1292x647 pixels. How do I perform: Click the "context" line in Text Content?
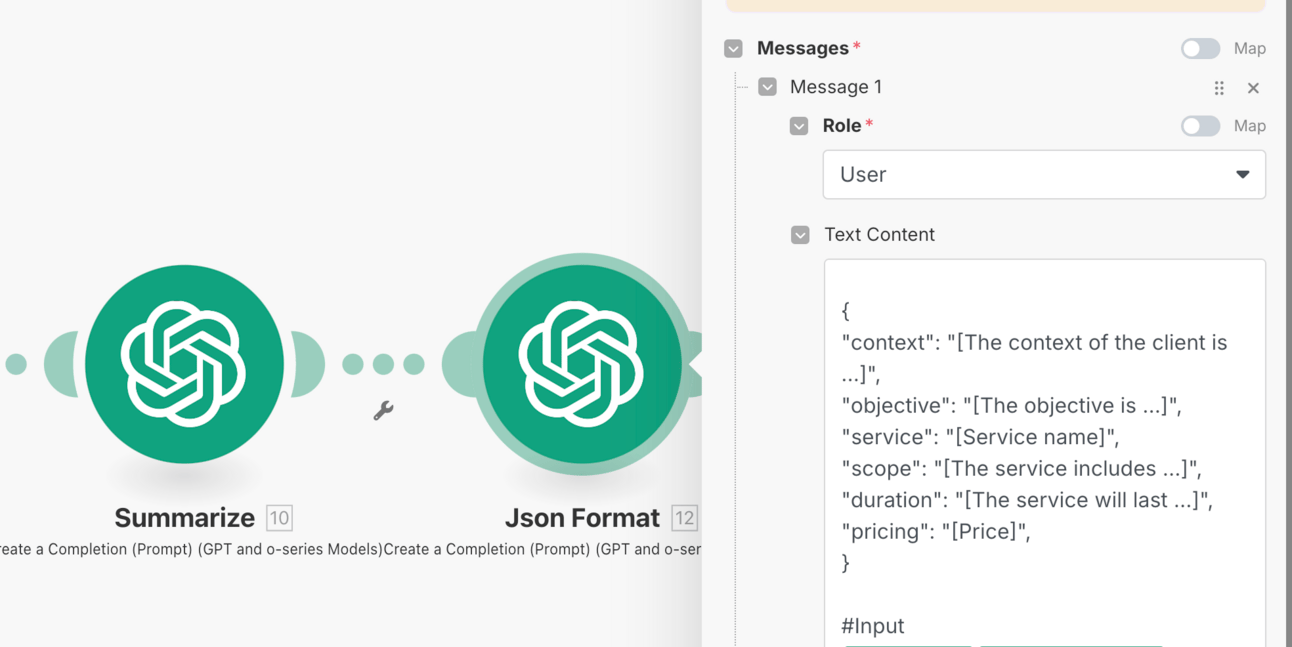pyautogui.click(x=1034, y=358)
